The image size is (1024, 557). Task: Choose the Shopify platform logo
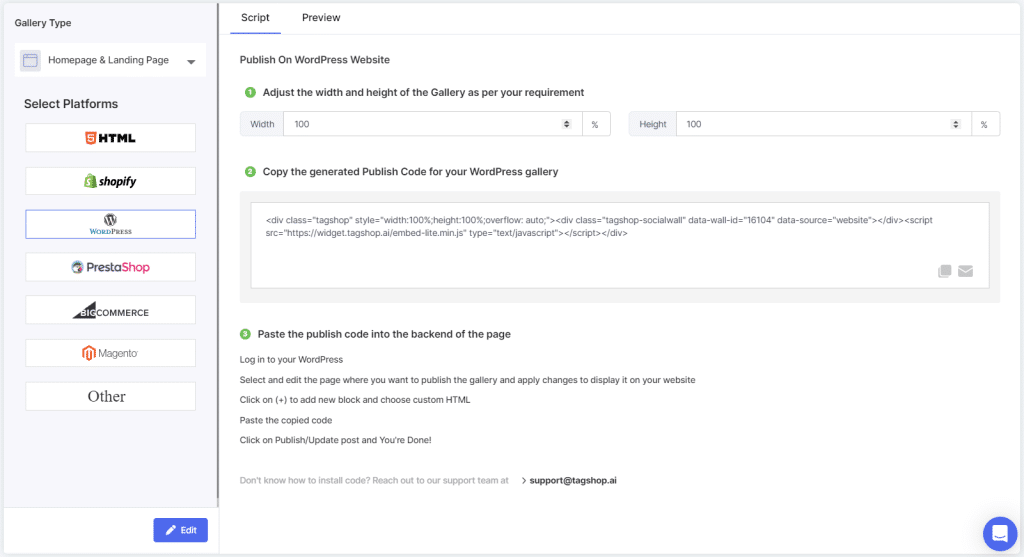tap(110, 181)
